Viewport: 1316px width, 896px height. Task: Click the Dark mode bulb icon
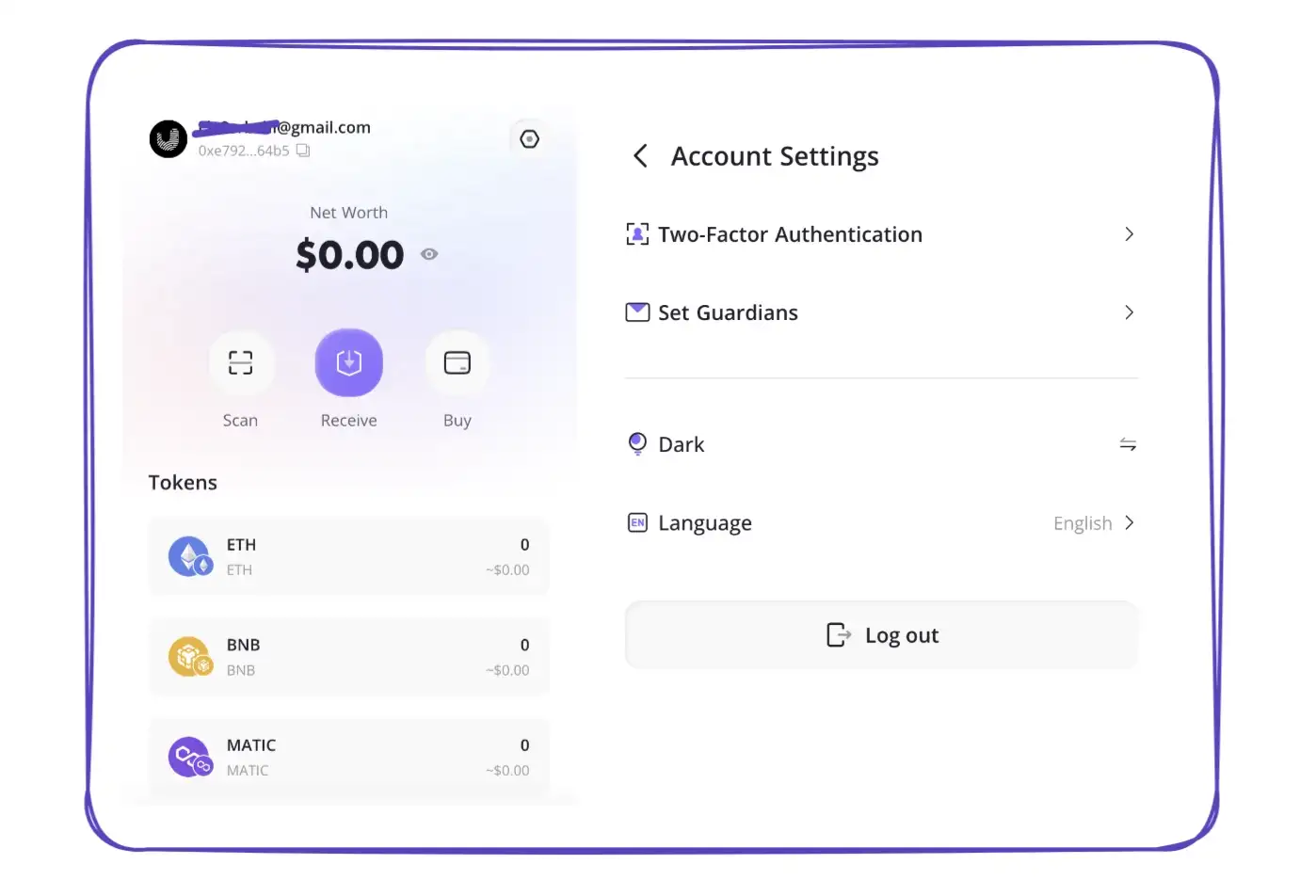637,444
